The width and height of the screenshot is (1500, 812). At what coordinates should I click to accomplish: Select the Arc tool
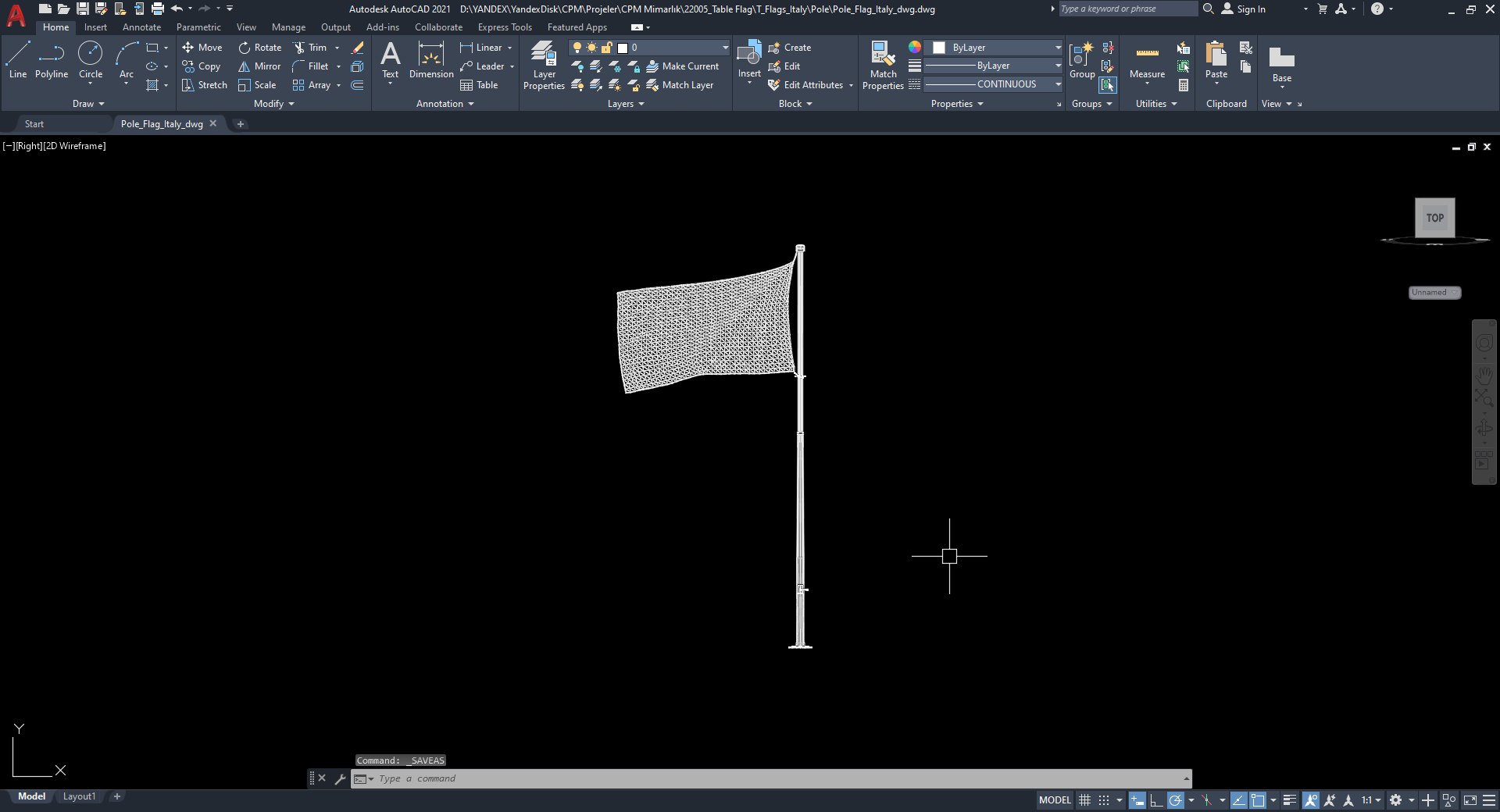click(x=127, y=60)
